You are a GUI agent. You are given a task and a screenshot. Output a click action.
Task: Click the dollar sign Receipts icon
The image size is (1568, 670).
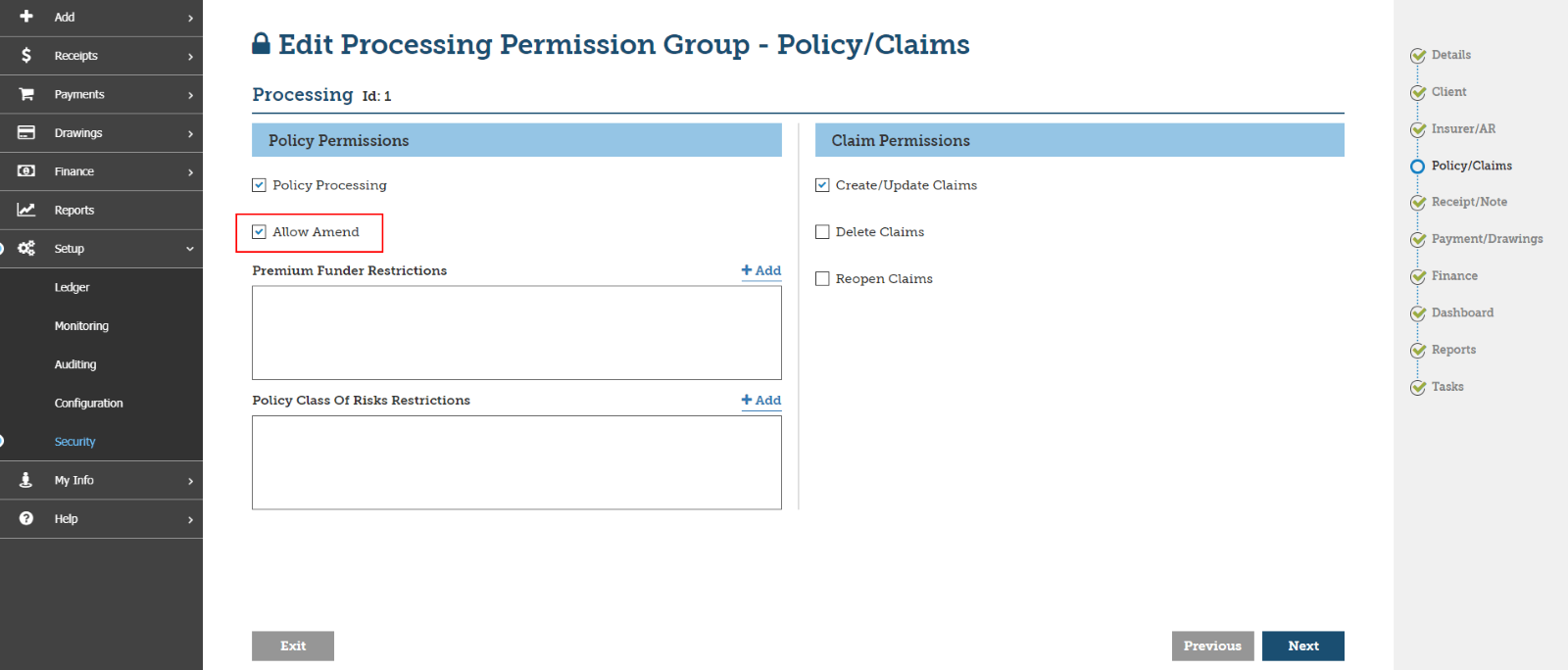(x=26, y=56)
